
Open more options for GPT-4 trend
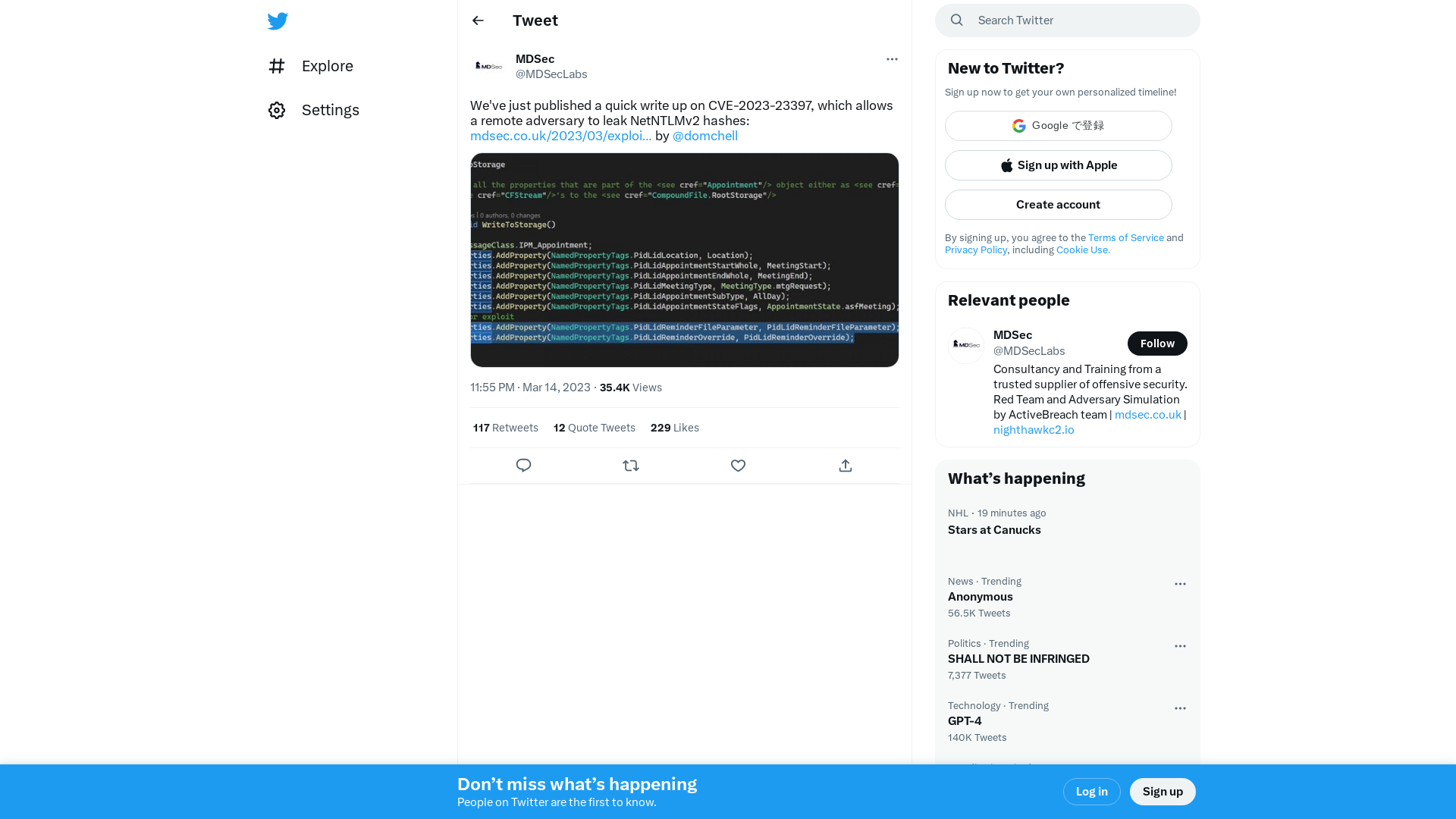coord(1180,708)
